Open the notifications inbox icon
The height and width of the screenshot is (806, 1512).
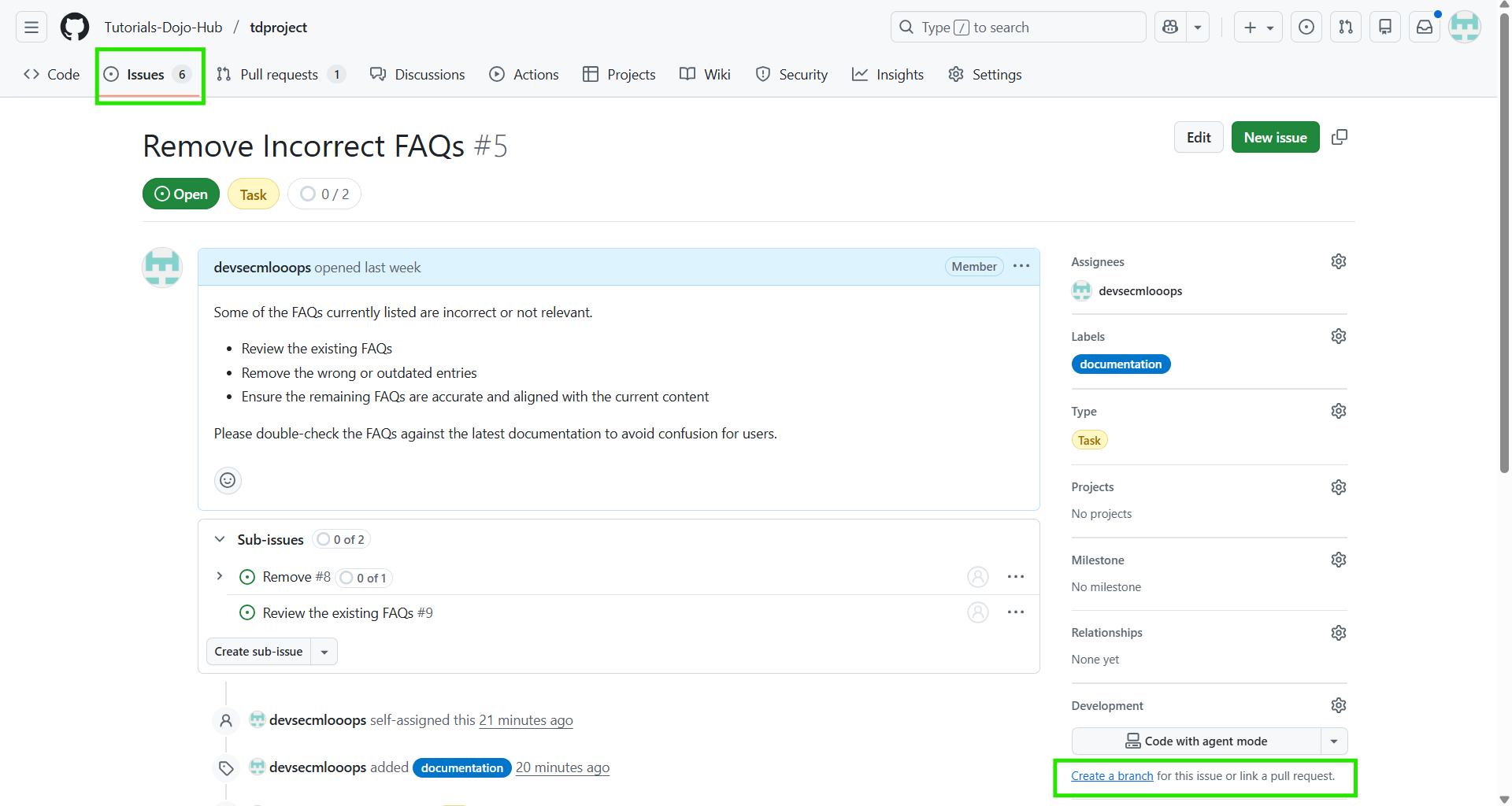pyautogui.click(x=1424, y=26)
